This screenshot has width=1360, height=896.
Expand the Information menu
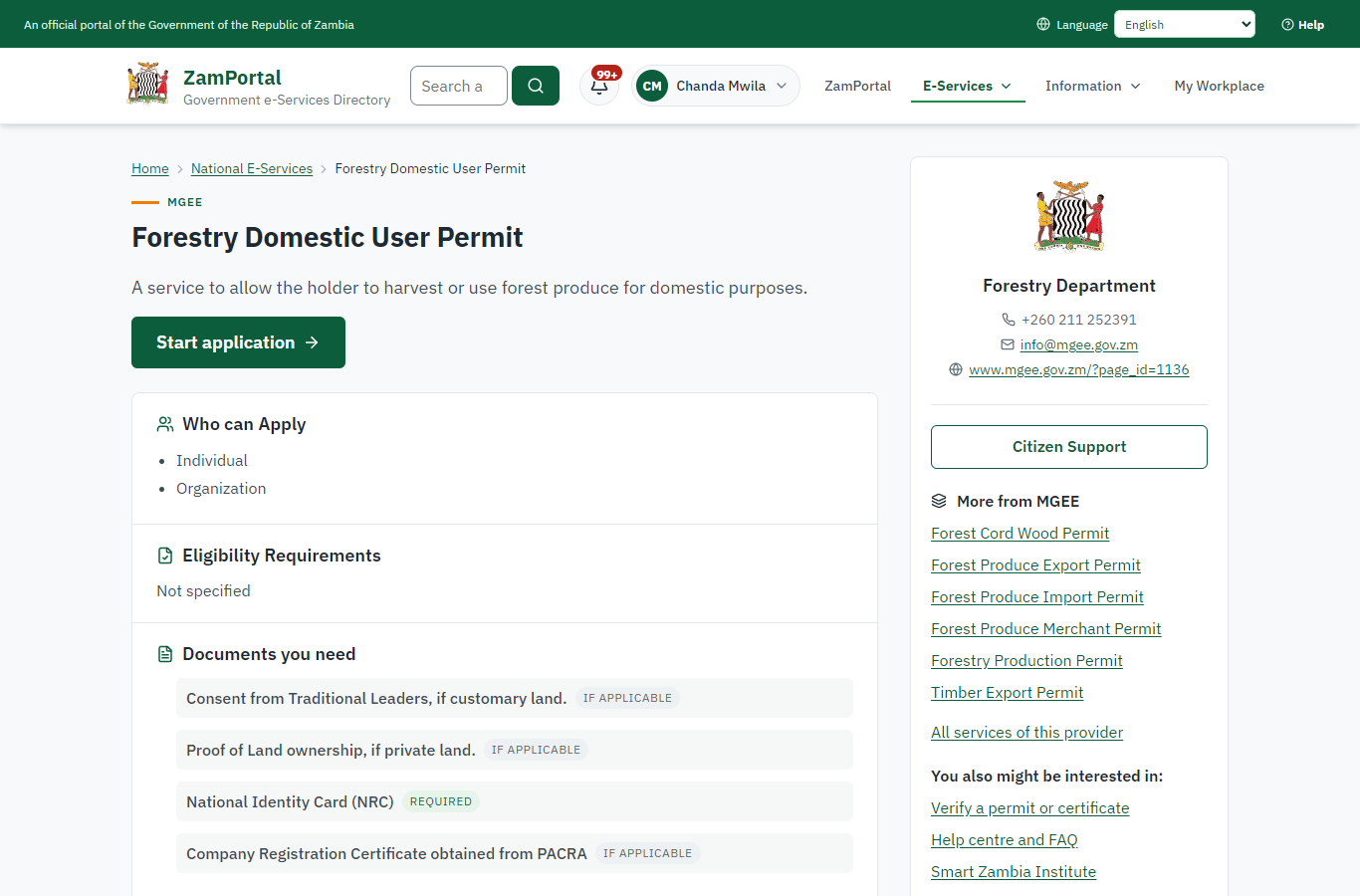(1093, 86)
